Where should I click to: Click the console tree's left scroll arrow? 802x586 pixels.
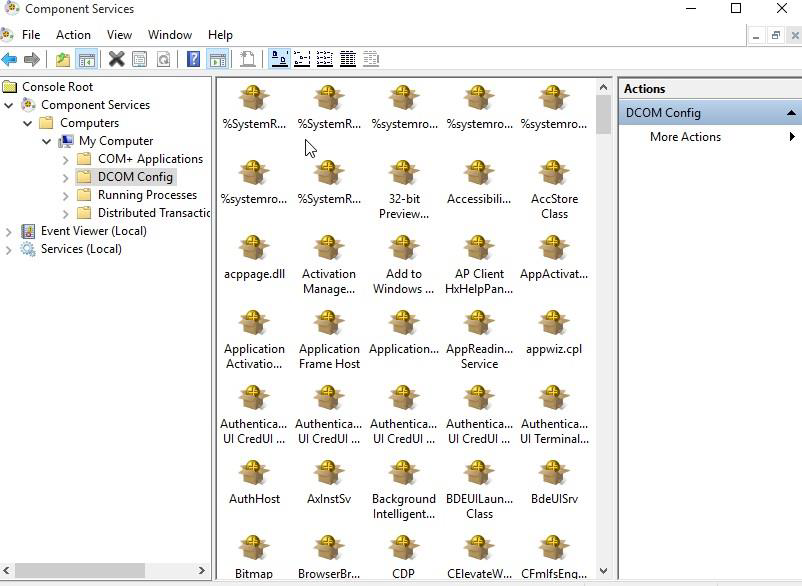point(7,570)
